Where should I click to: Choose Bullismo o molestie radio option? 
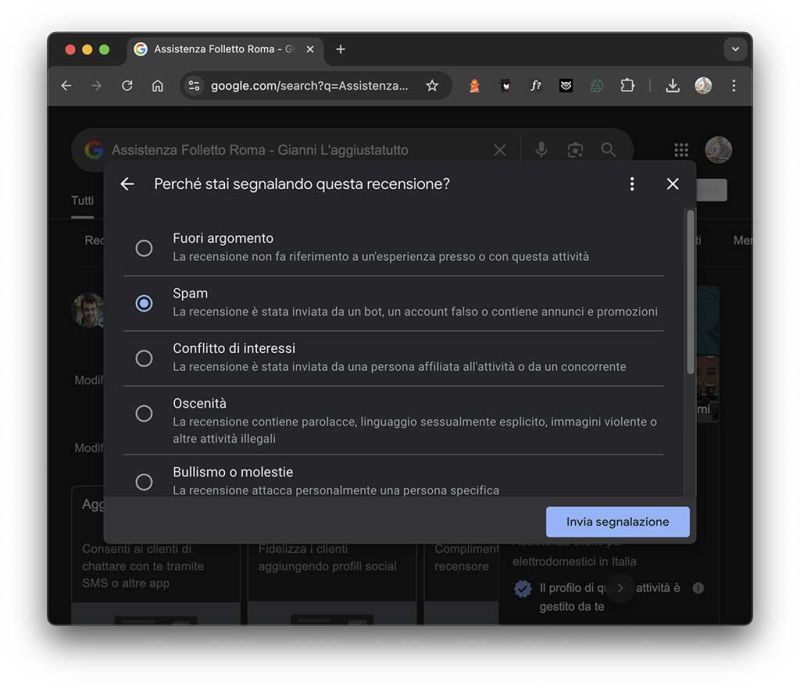point(144,481)
